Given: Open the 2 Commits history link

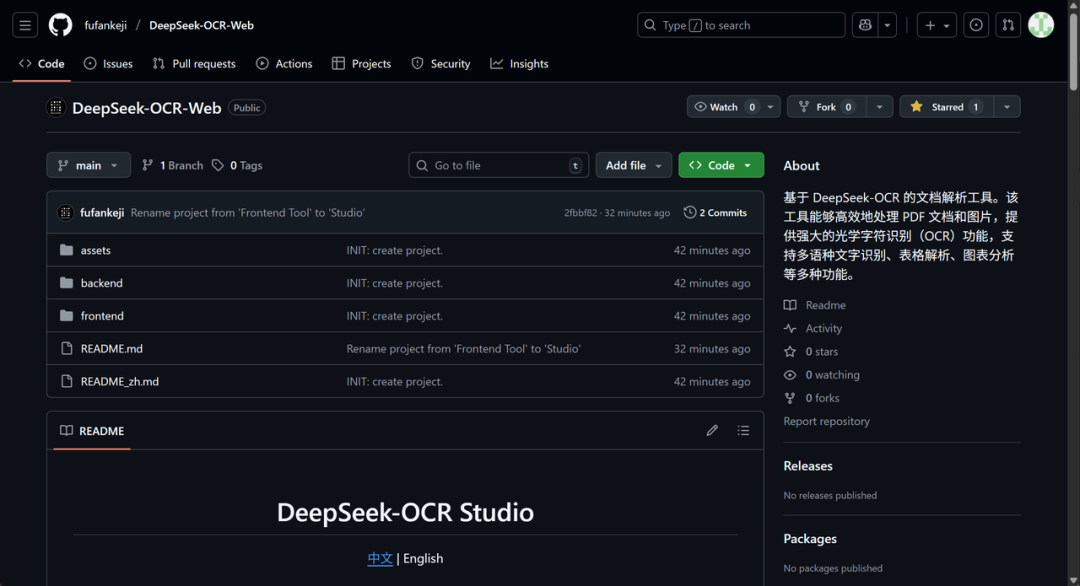Looking at the screenshot, I should tap(715, 213).
